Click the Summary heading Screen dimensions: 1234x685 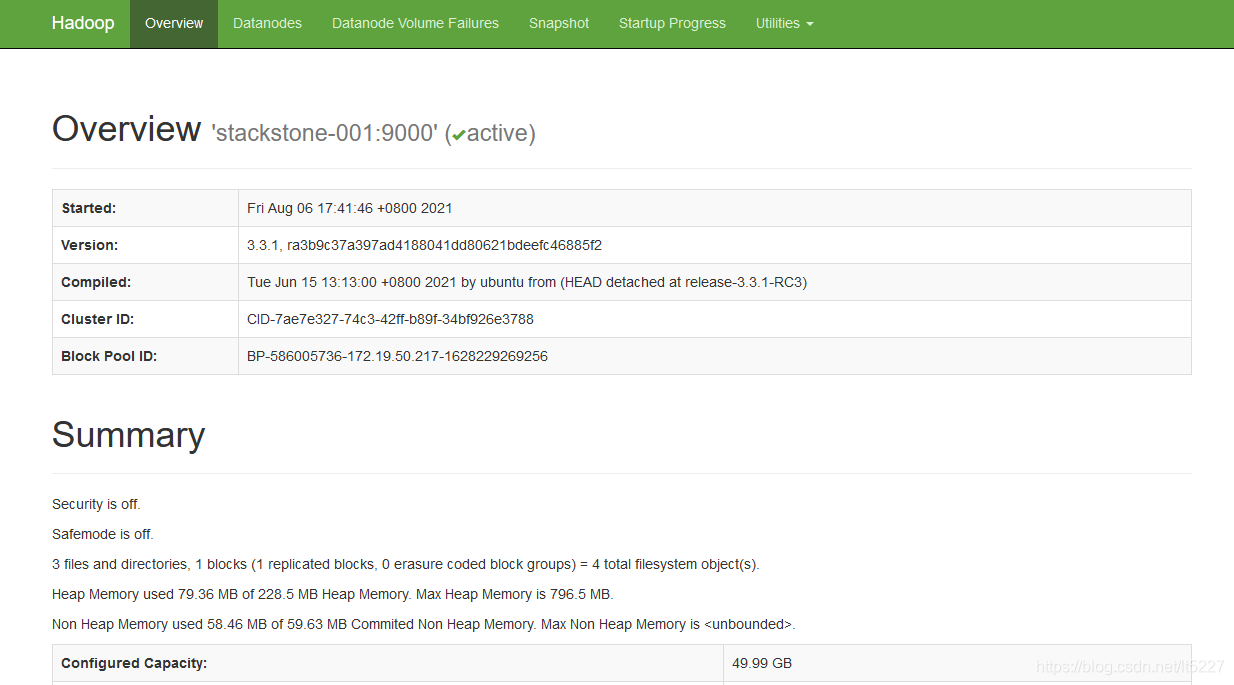(128, 435)
